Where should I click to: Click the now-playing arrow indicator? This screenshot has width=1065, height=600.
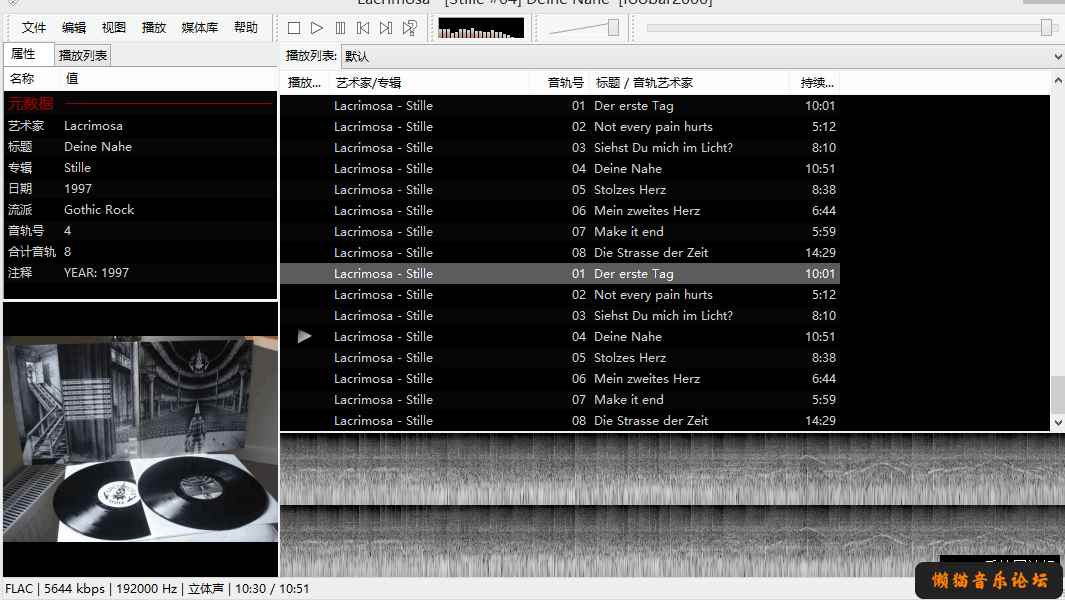coord(304,336)
